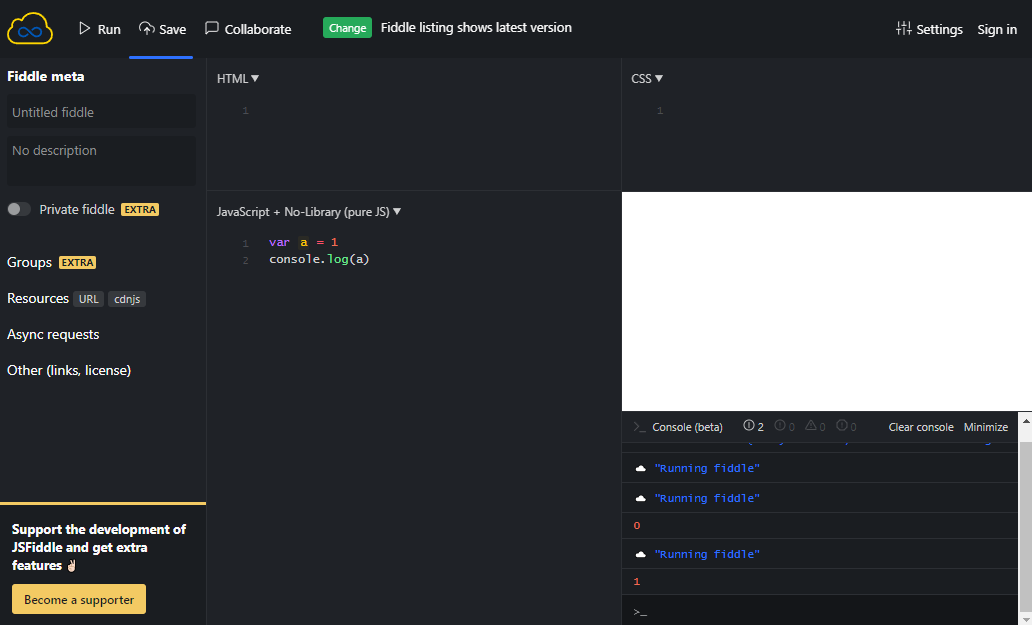Click the white result preview pane
Viewport: 1032px width, 625px height.
pyautogui.click(x=827, y=301)
